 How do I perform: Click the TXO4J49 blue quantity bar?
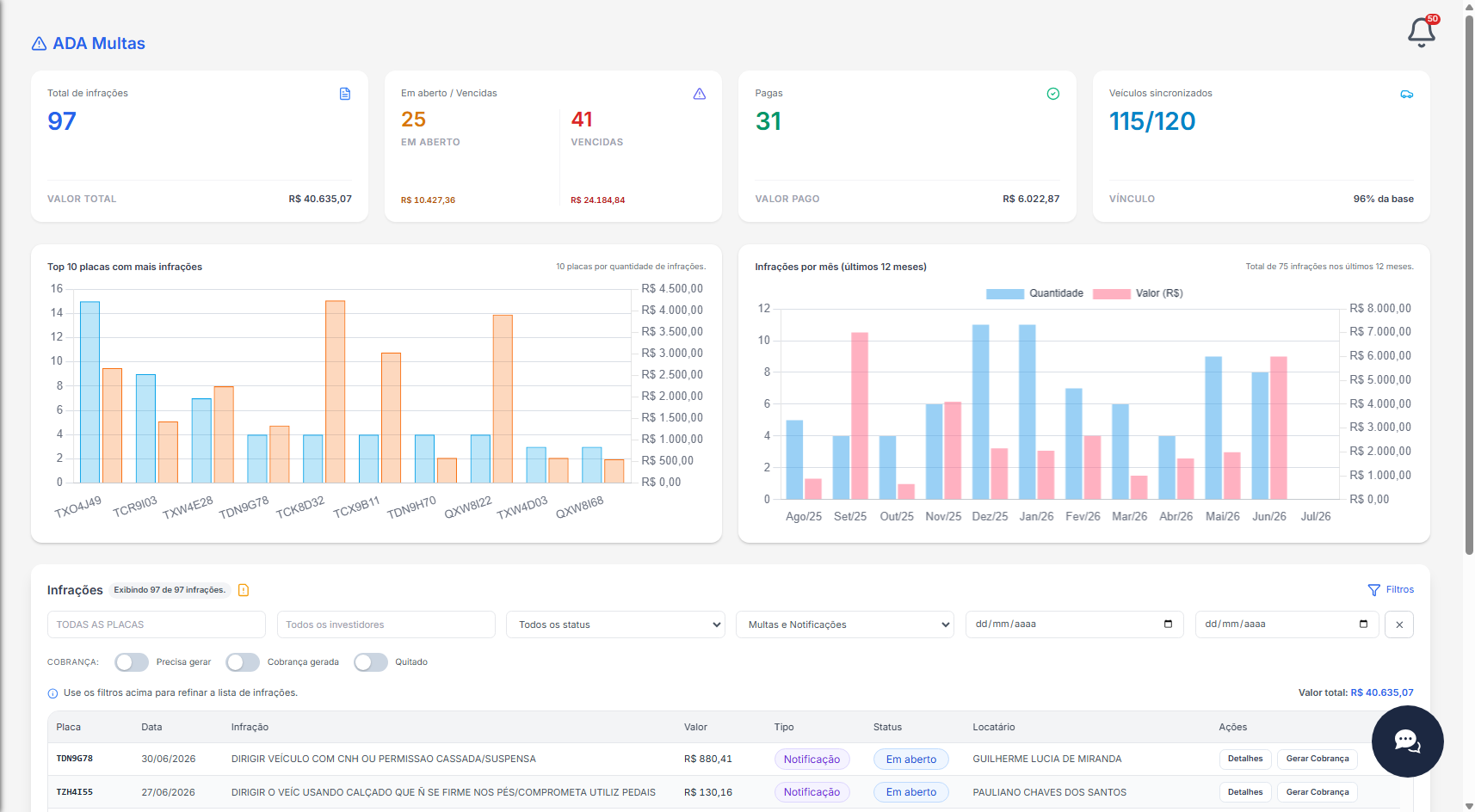[x=89, y=392]
